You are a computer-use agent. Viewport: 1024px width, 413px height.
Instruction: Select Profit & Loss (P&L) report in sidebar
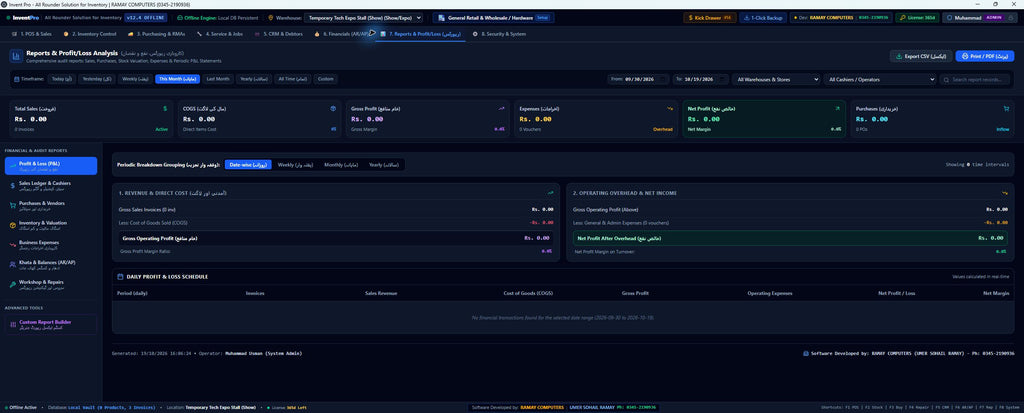click(x=51, y=166)
